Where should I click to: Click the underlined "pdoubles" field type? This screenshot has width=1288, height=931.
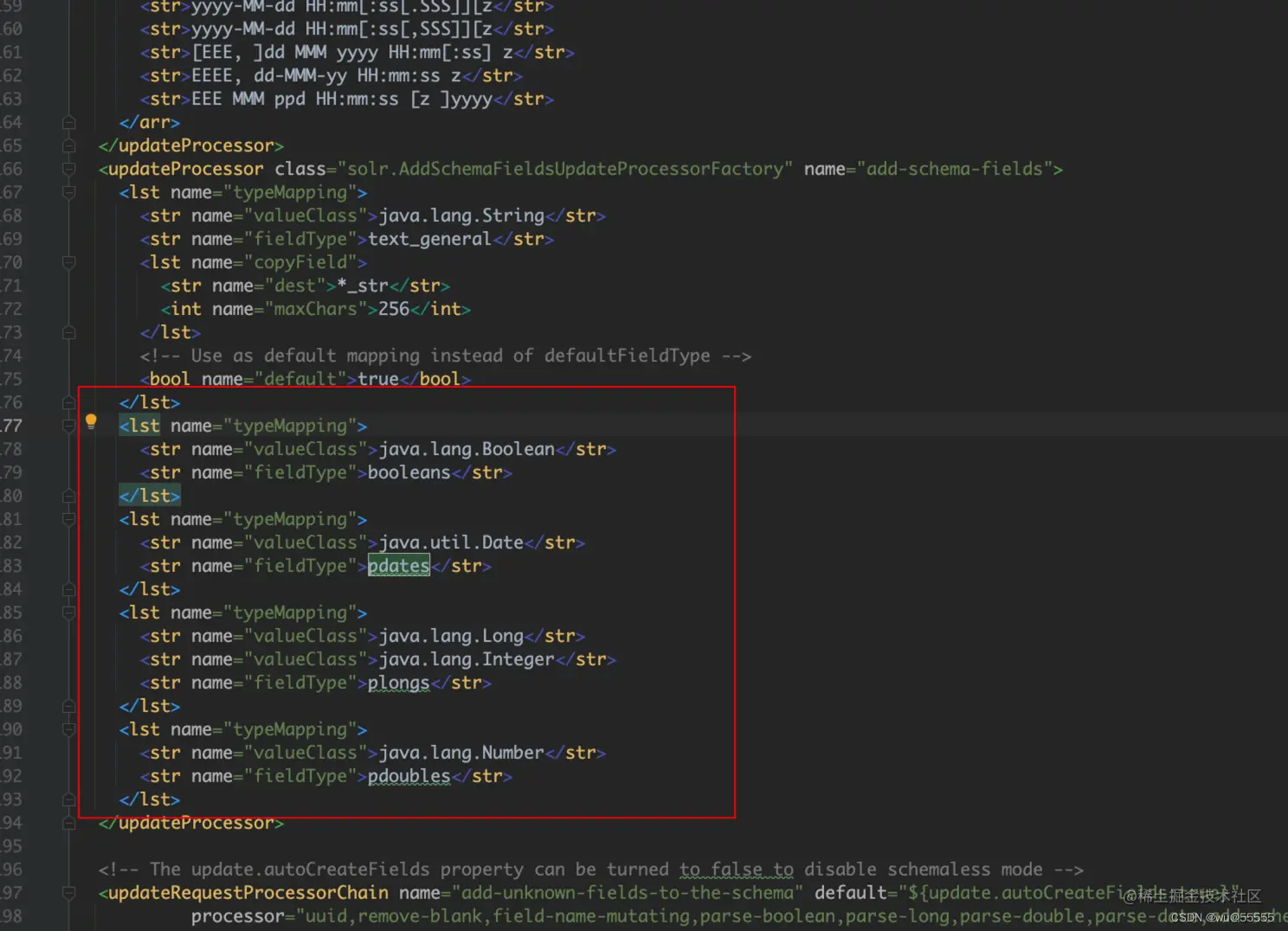click(x=409, y=776)
